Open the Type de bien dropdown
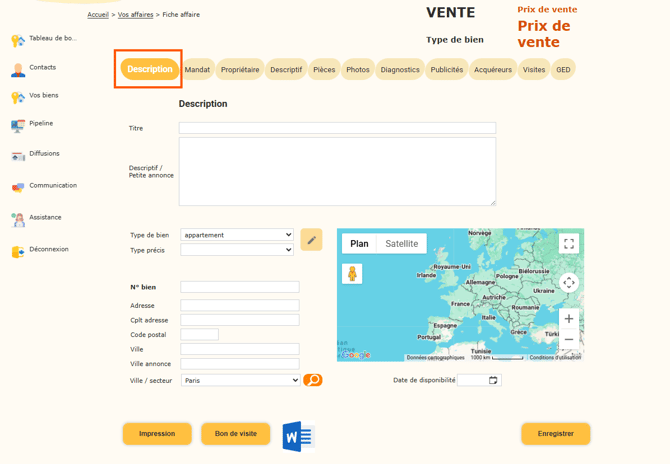The height and width of the screenshot is (464, 670). pos(237,235)
